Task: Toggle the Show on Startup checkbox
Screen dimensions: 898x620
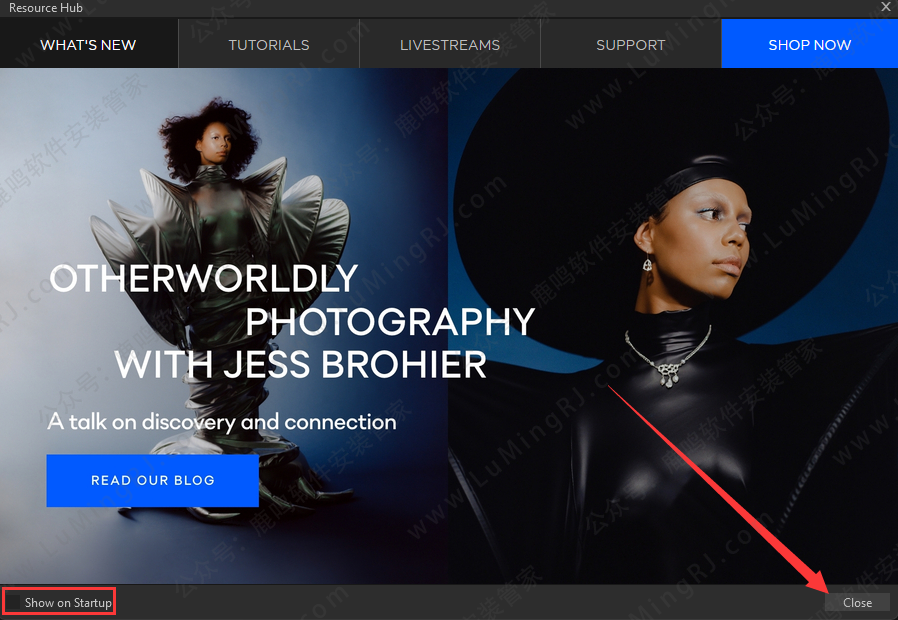Action: 15,602
